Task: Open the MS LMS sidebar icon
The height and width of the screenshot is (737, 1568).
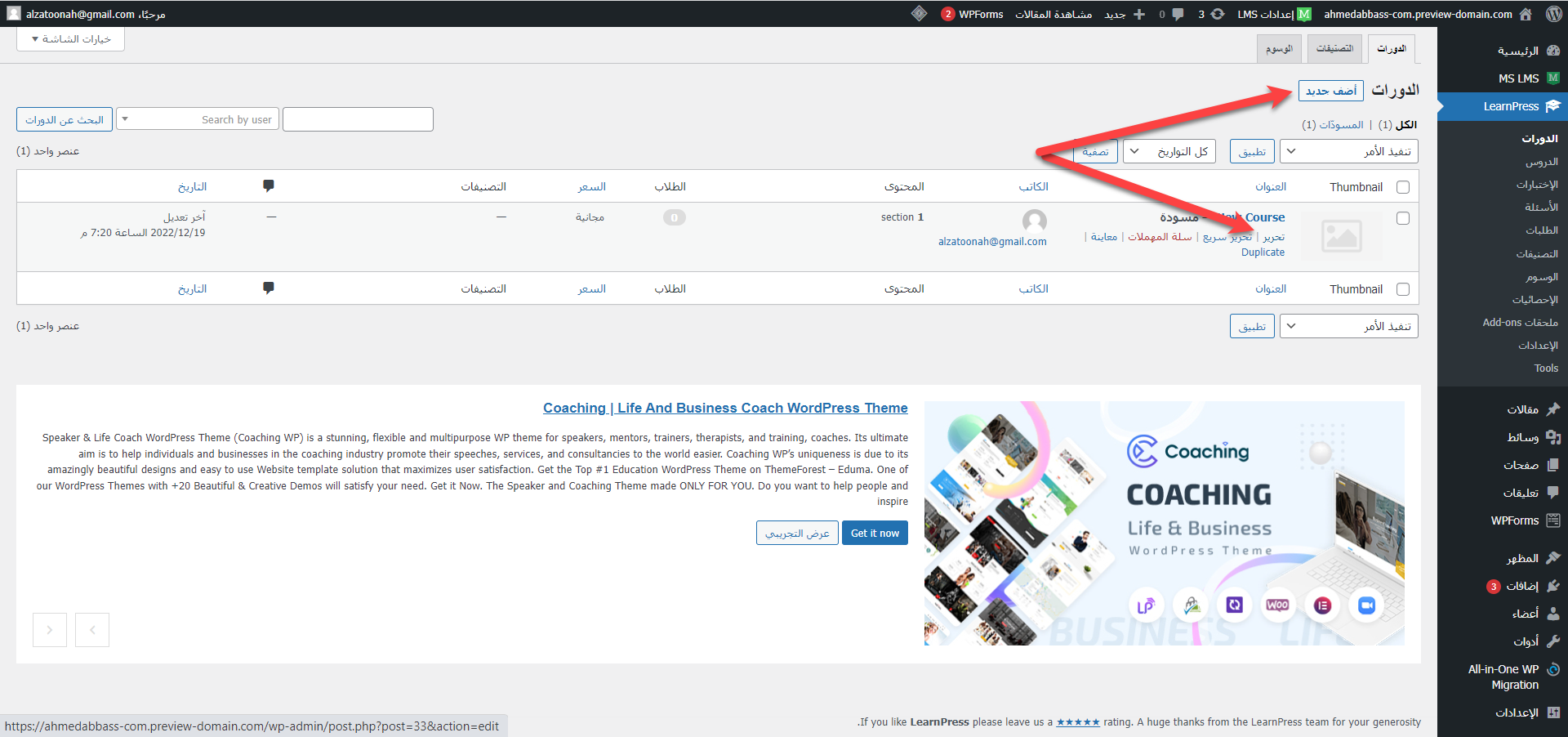Action: (x=1553, y=78)
